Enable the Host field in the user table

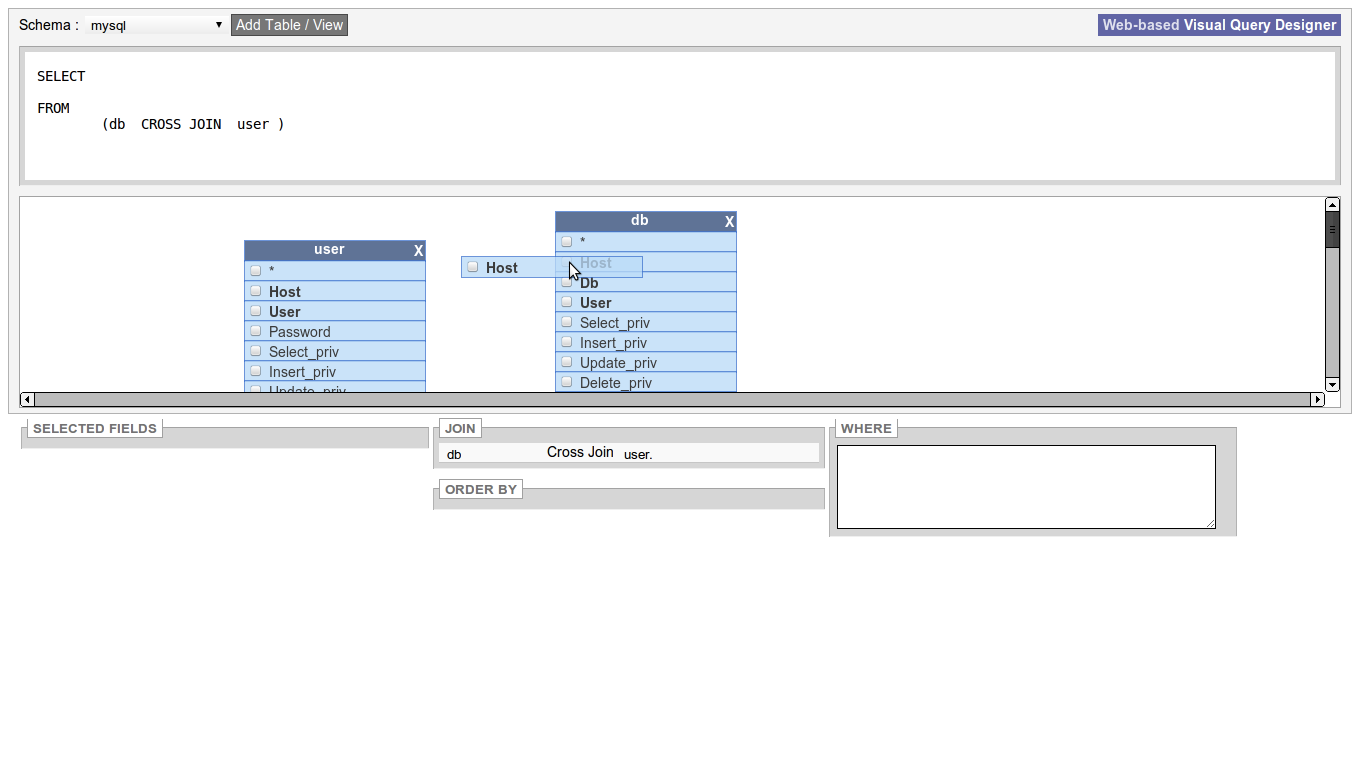[256, 291]
